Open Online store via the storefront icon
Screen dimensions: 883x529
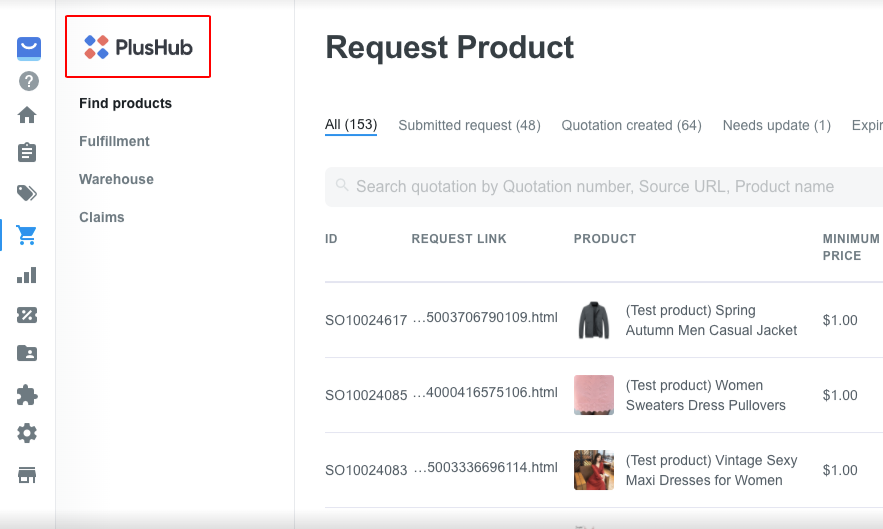27,475
